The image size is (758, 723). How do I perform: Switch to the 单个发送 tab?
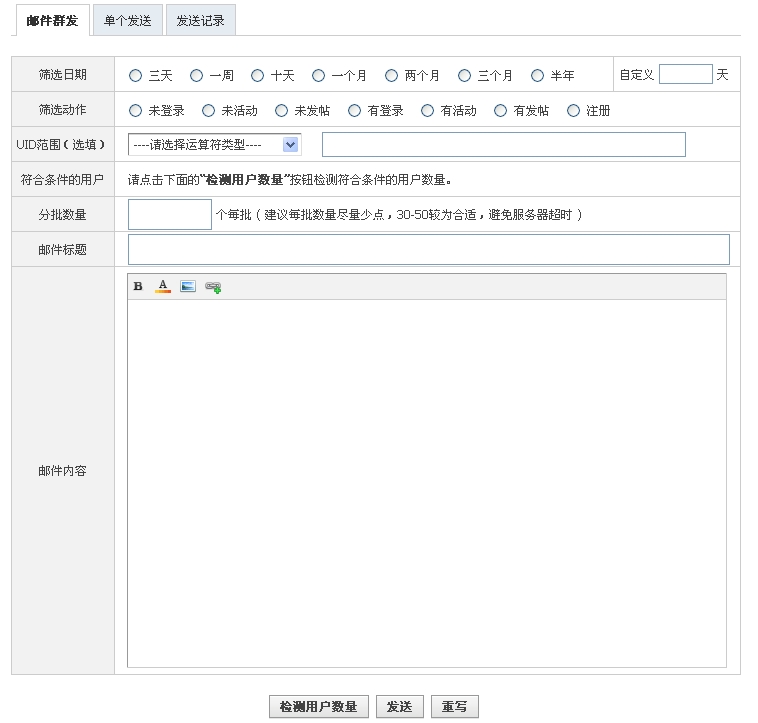pyautogui.click(x=127, y=21)
